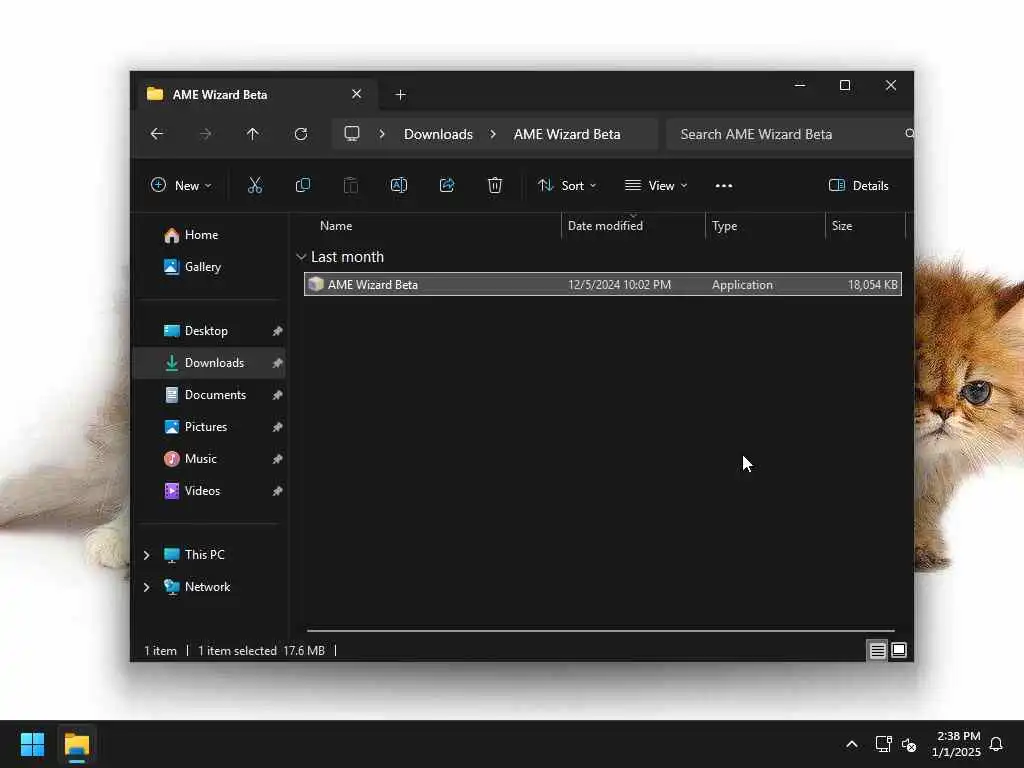Expand Network in navigation pane
This screenshot has width=1024, height=768.
pyautogui.click(x=146, y=586)
